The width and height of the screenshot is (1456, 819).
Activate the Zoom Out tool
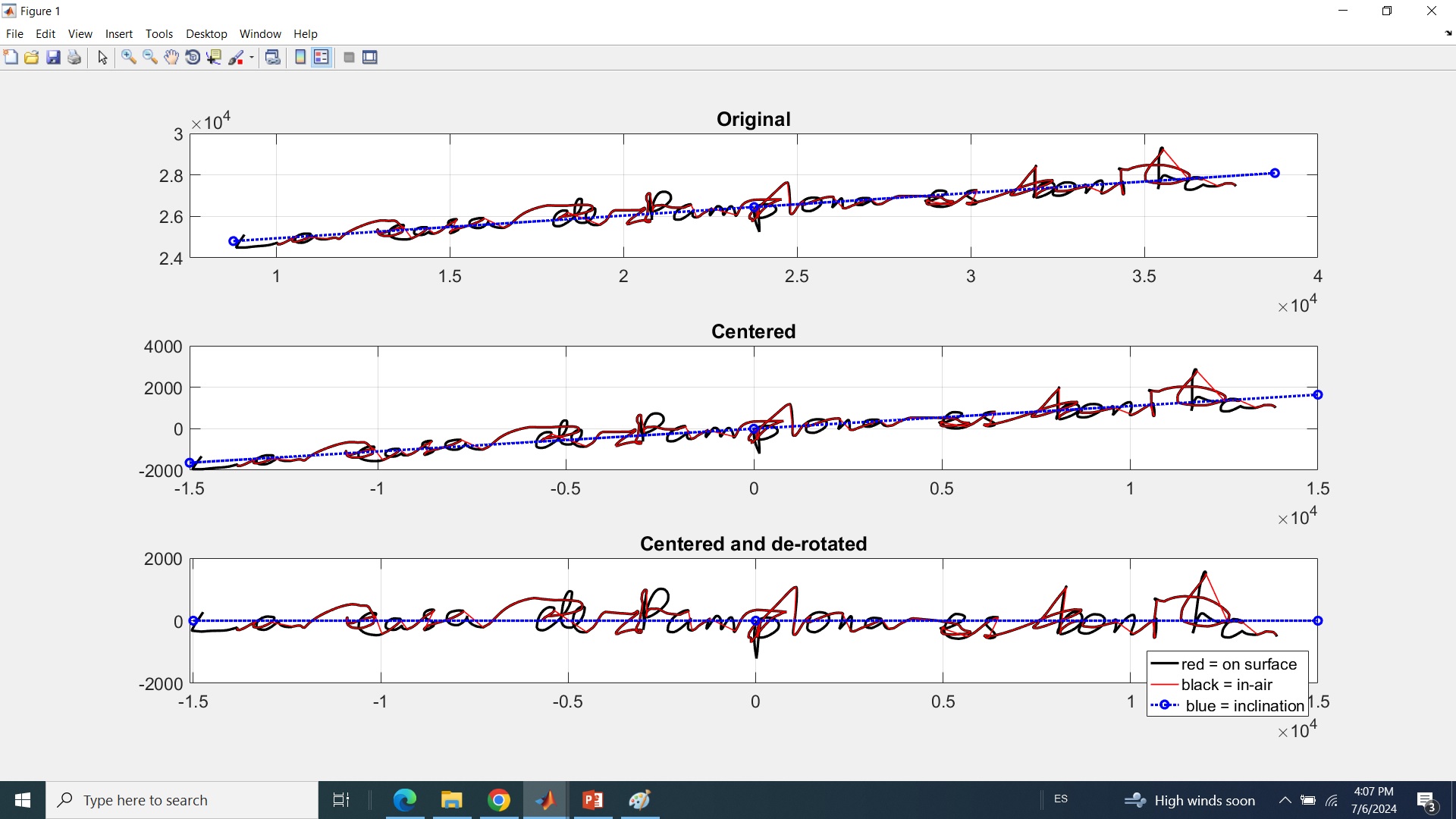(150, 58)
